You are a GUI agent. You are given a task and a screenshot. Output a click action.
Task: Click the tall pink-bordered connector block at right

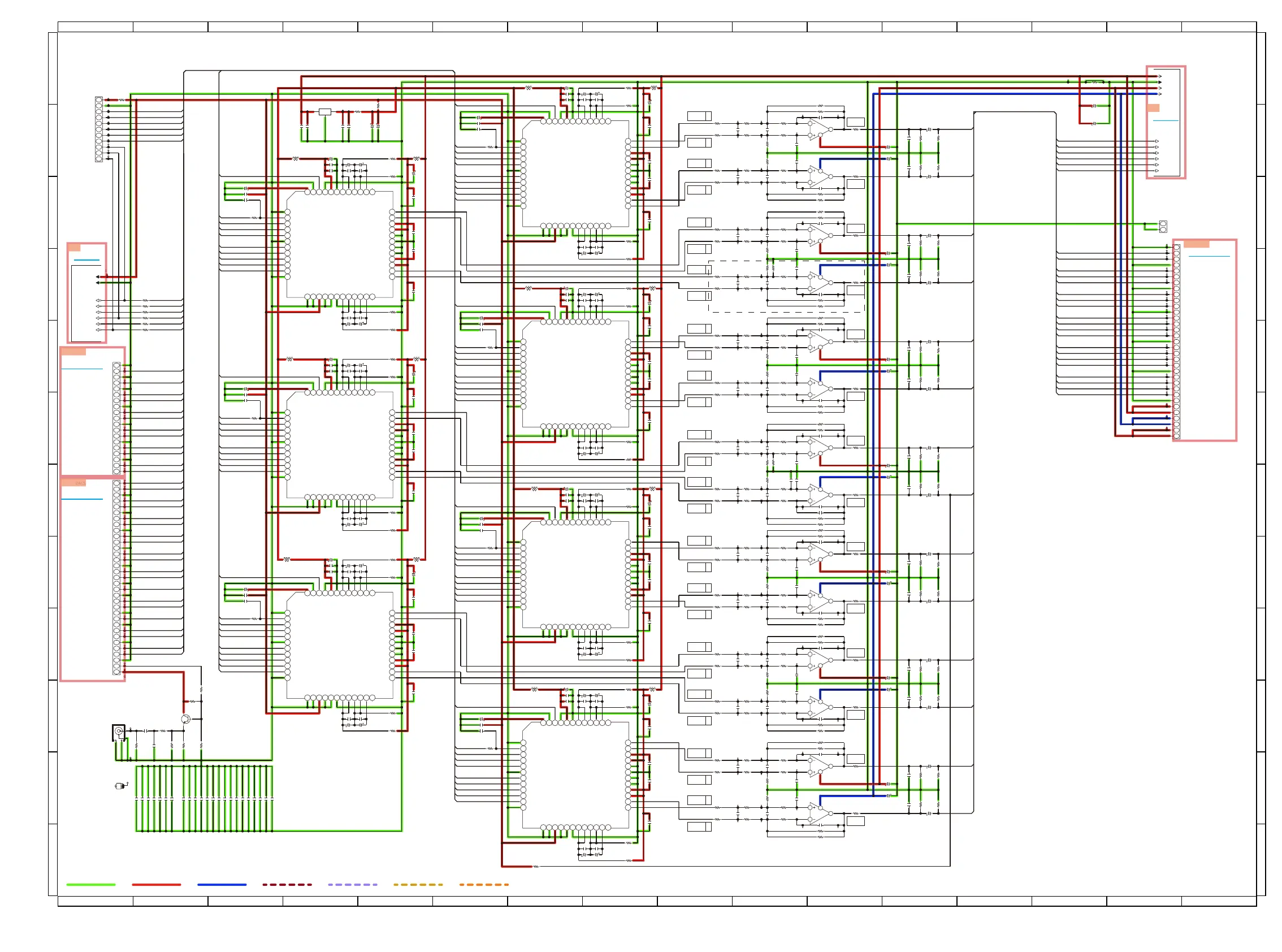[1204, 340]
